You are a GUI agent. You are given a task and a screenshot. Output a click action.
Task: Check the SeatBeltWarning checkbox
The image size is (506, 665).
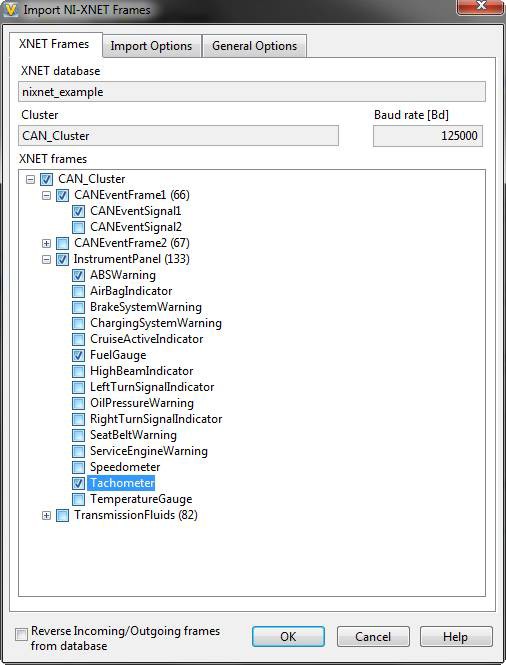tap(78, 436)
